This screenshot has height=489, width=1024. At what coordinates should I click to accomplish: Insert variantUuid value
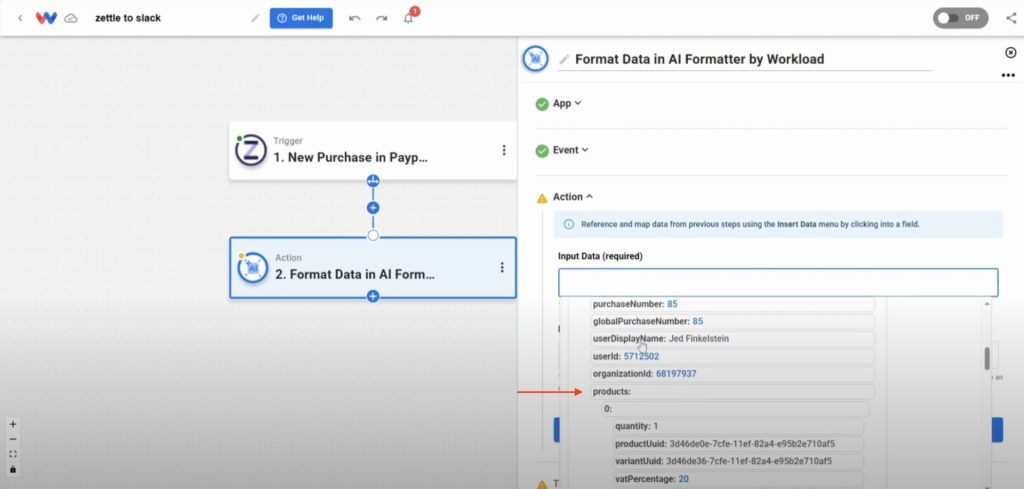click(x=738, y=462)
